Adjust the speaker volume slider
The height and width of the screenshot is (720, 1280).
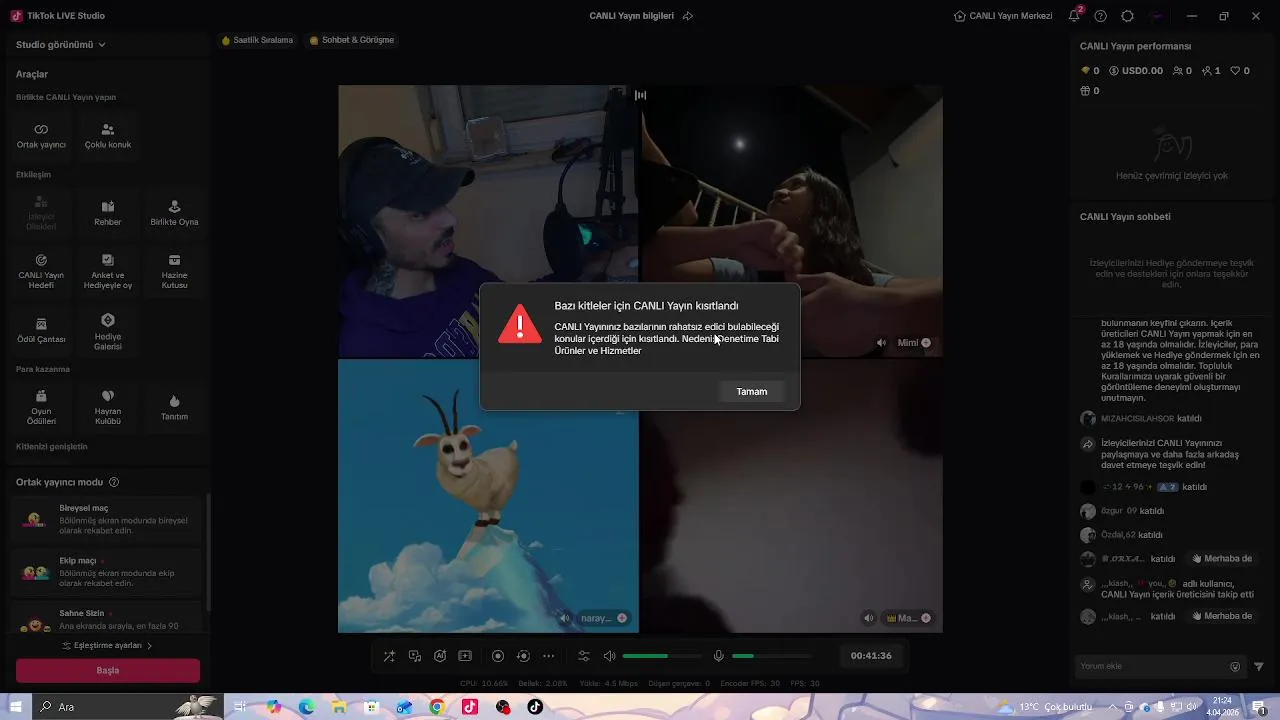[661, 656]
